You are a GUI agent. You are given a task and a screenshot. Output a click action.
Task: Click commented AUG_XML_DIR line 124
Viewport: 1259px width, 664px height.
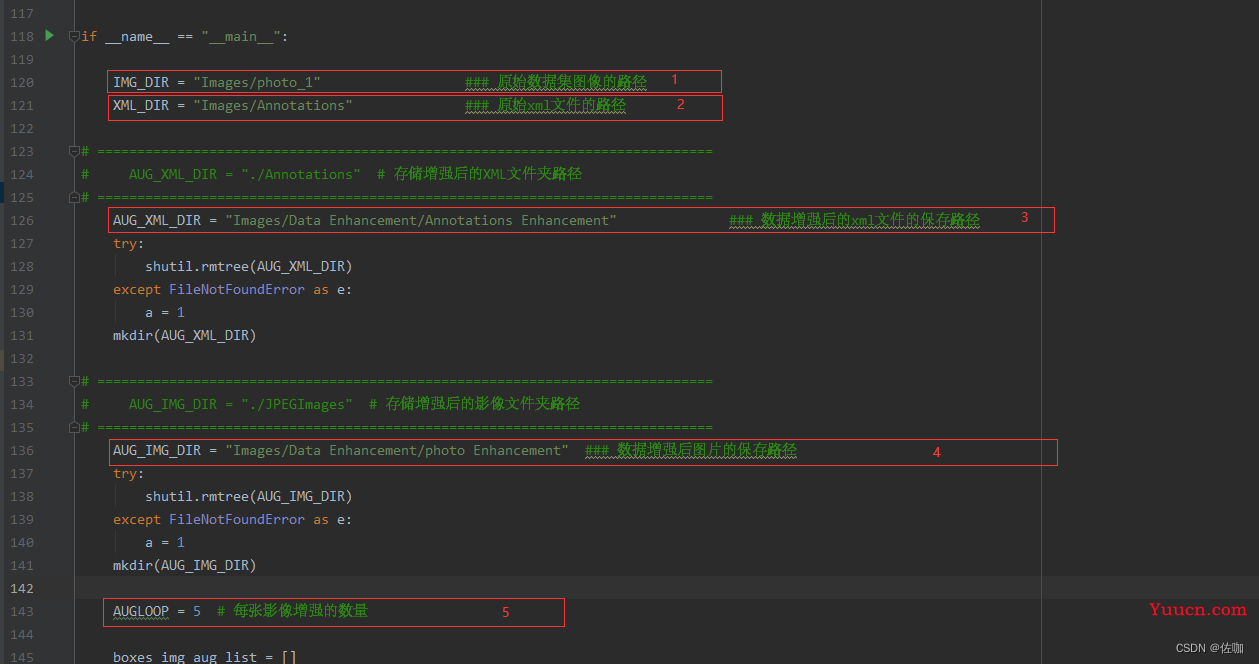[x=332, y=174]
